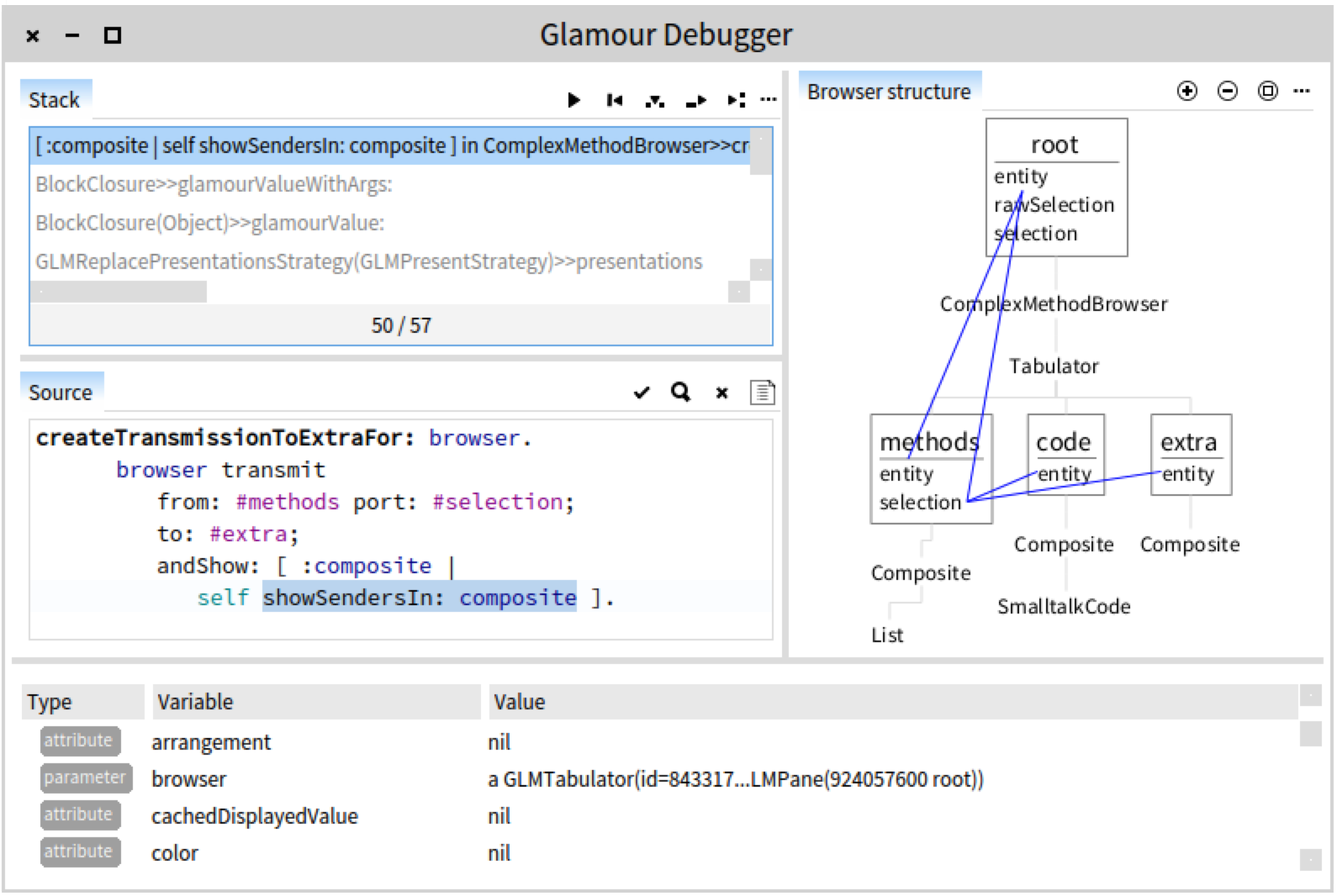Select the Source tab
The width and height of the screenshot is (1337, 896).
pyautogui.click(x=61, y=393)
